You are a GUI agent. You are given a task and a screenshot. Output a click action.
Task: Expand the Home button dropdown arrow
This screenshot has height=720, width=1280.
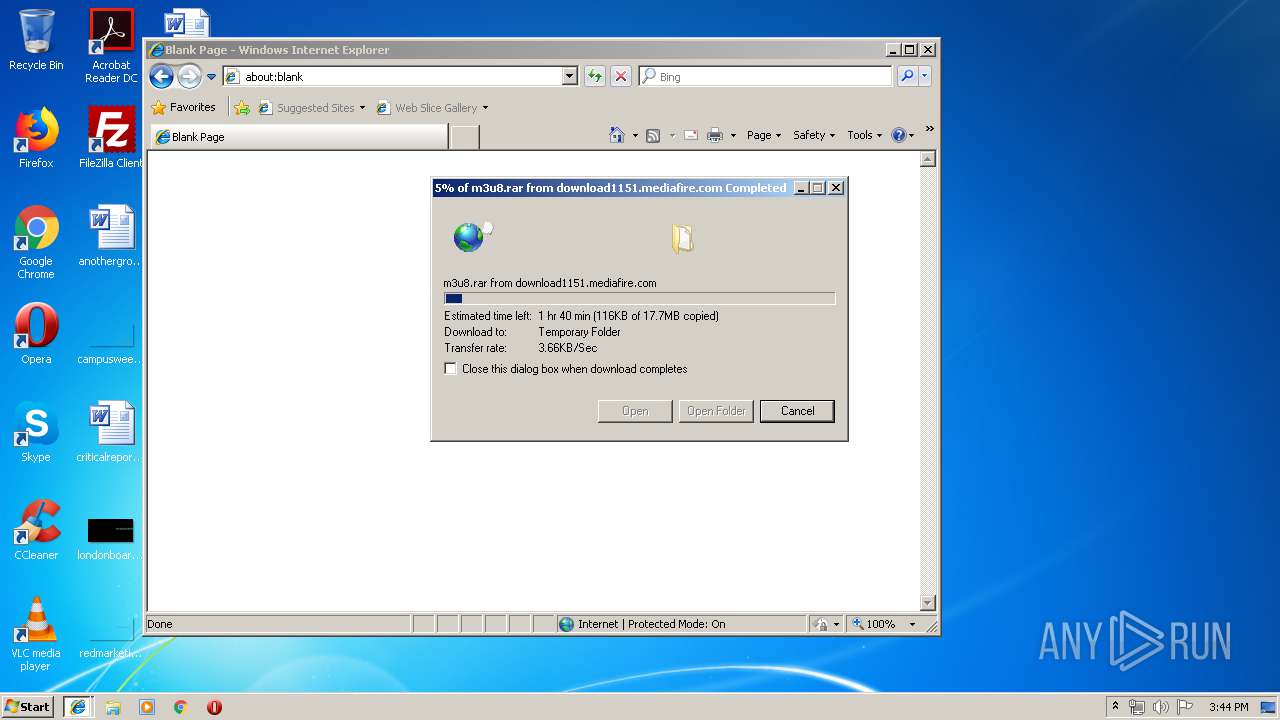[635, 136]
